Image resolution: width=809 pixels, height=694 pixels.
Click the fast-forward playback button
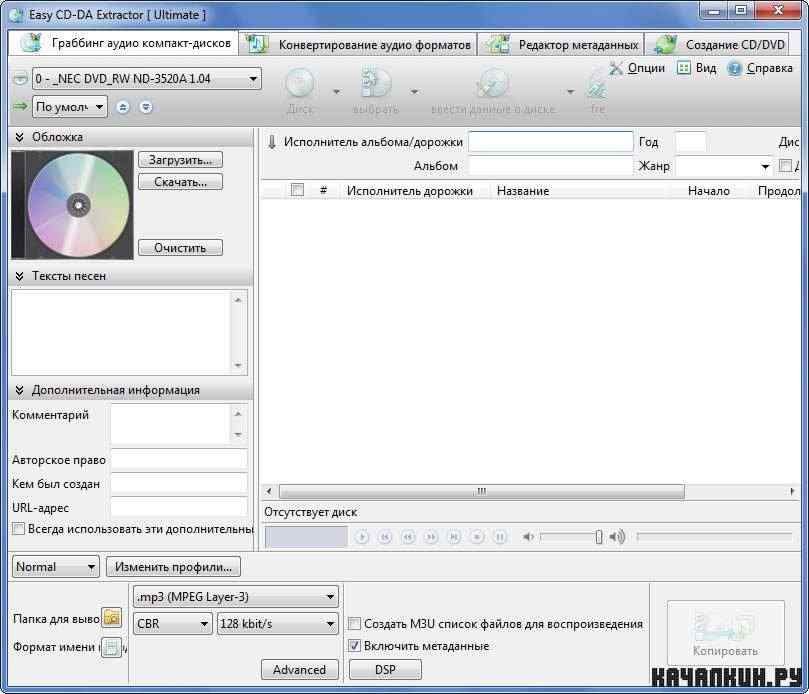(x=431, y=537)
